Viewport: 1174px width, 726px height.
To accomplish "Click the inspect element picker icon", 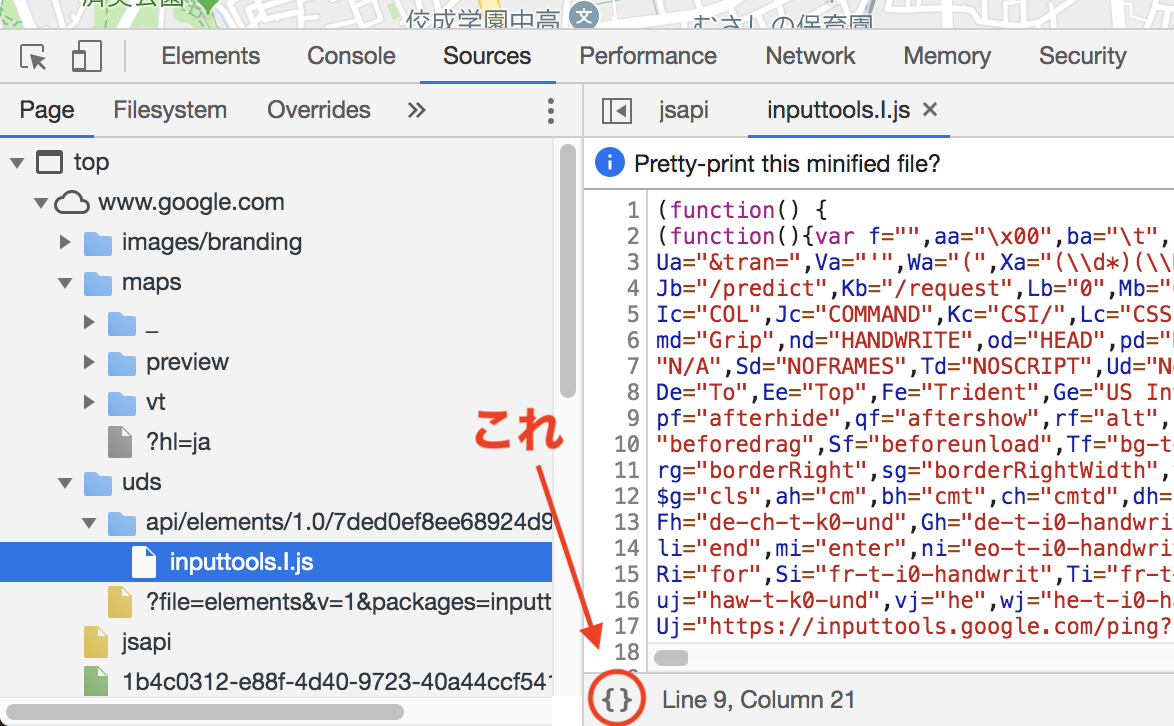I will 34,57.
